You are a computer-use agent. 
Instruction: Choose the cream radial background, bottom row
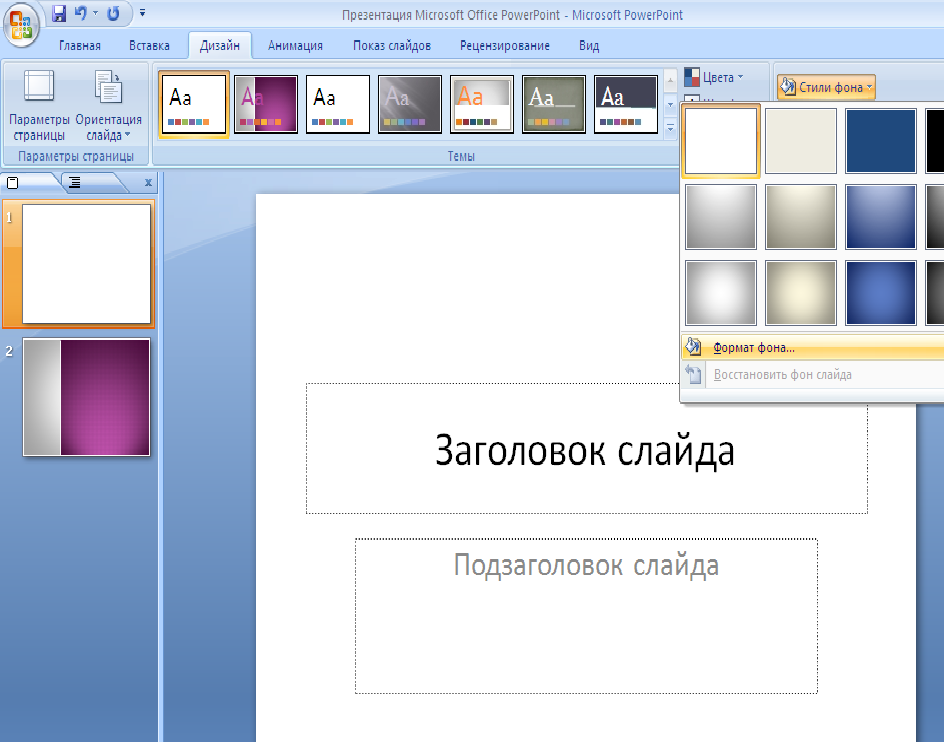[801, 293]
